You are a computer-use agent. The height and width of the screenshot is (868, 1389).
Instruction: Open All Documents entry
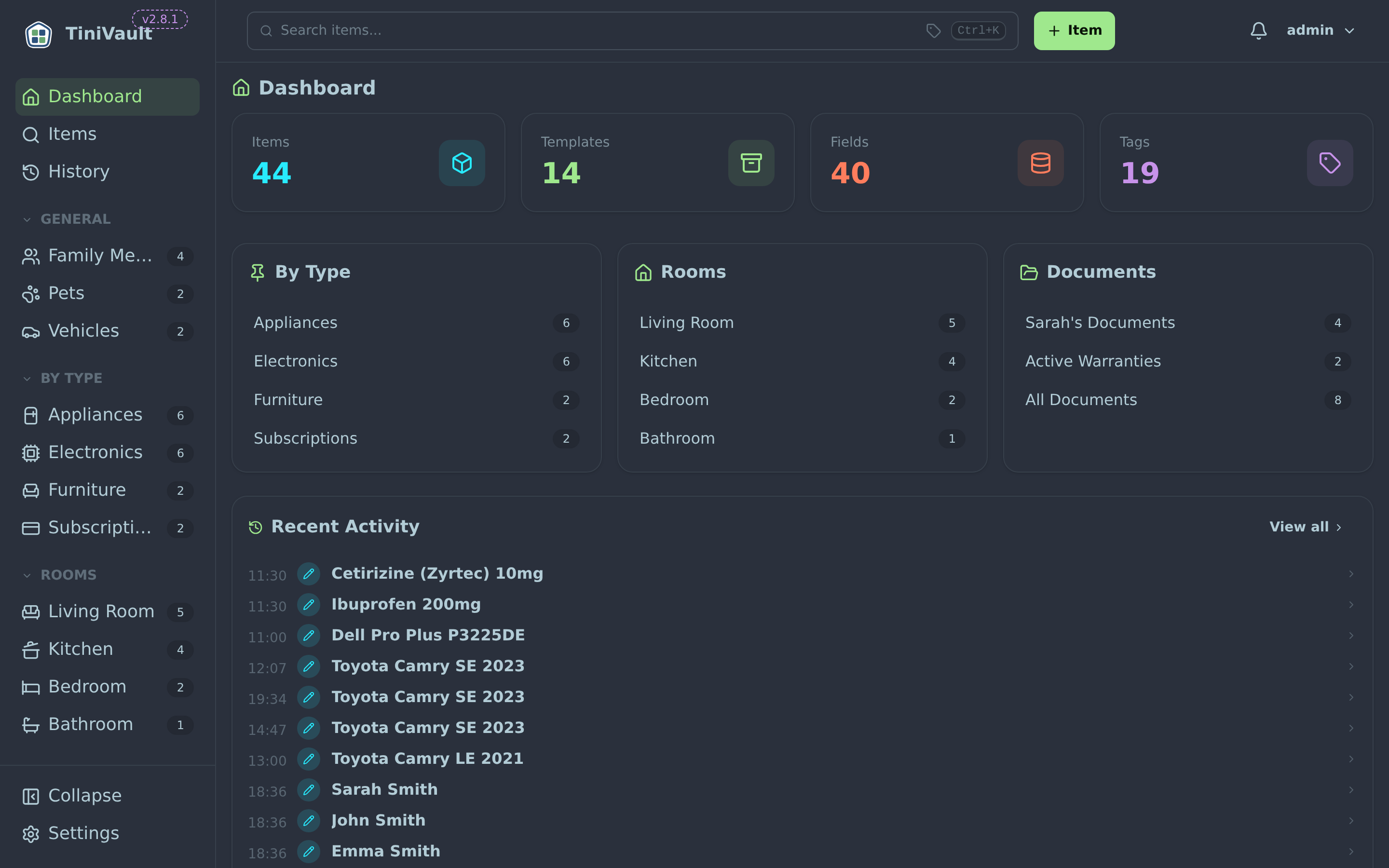pyautogui.click(x=1187, y=400)
